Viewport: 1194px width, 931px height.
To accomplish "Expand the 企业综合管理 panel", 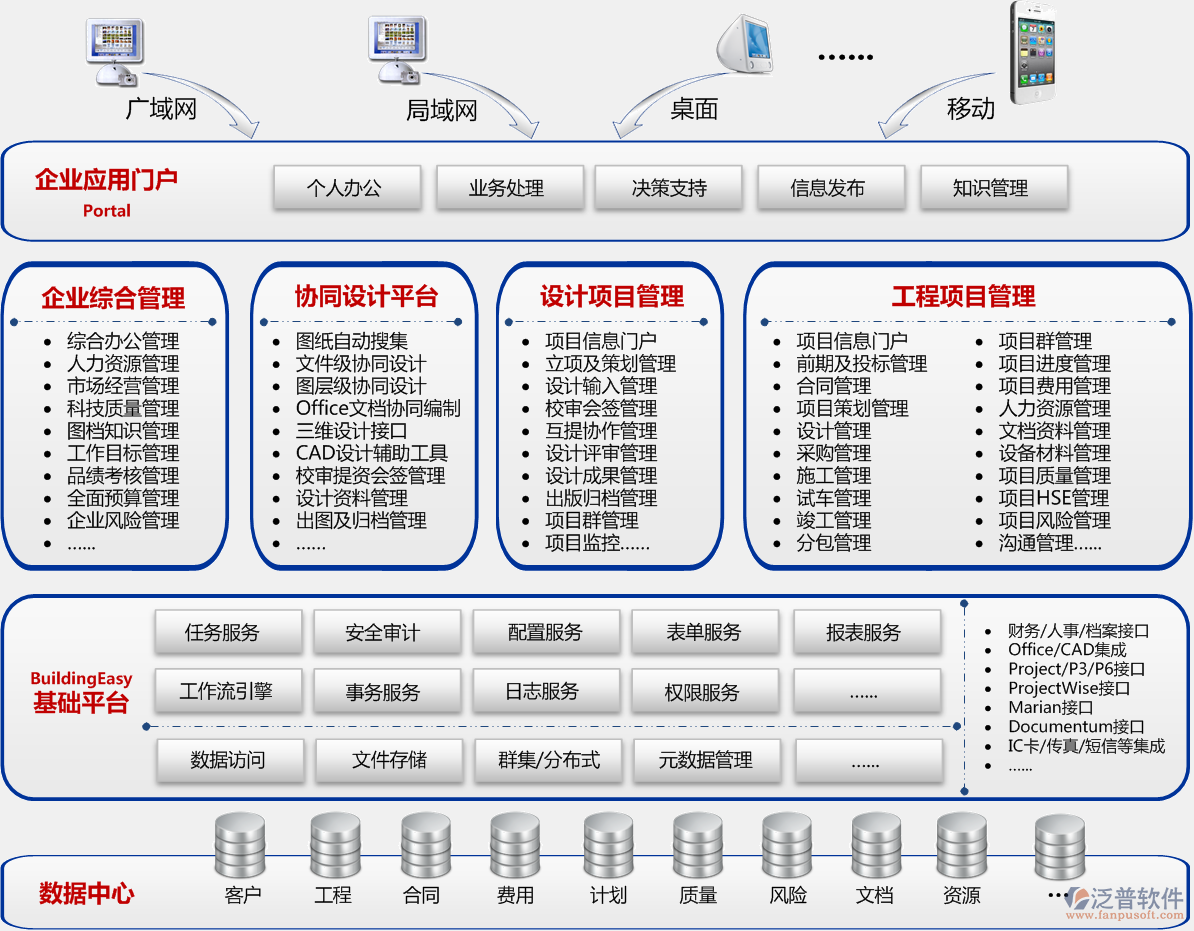I will [x=111, y=296].
